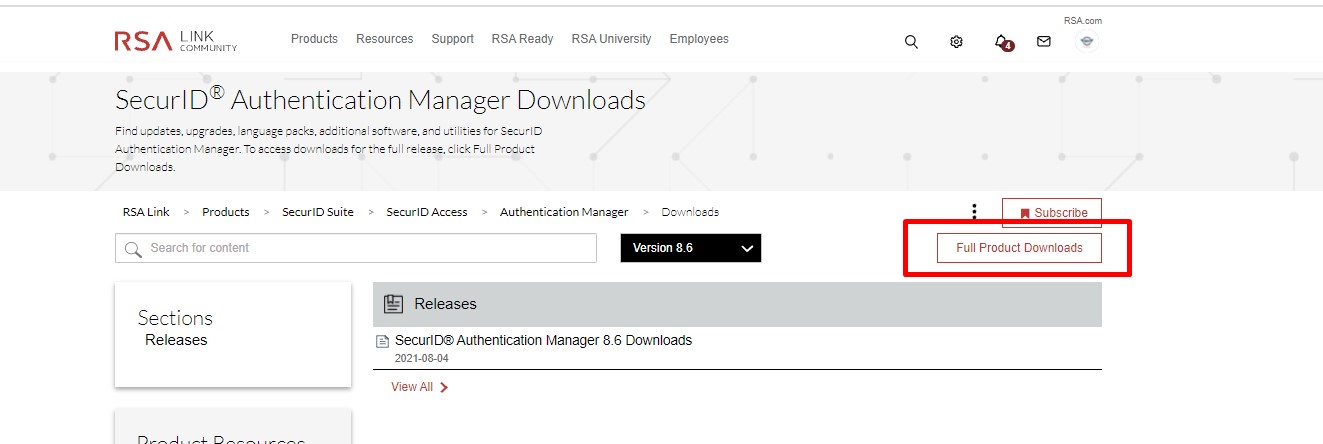Open the settings gear icon
The width and height of the screenshot is (1323, 444).
[956, 42]
